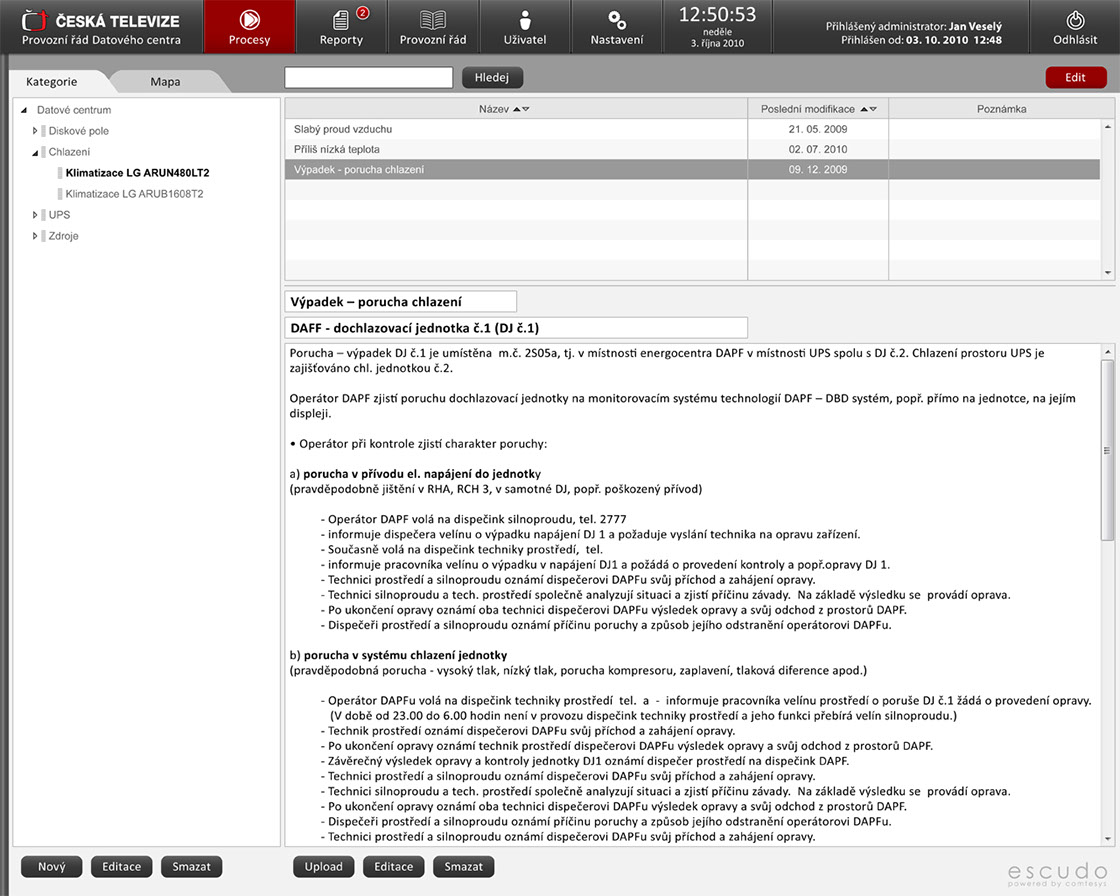Screen dimensions: 1120x896
Task: Collapse the Chlazení tree node
Action: pos(35,152)
